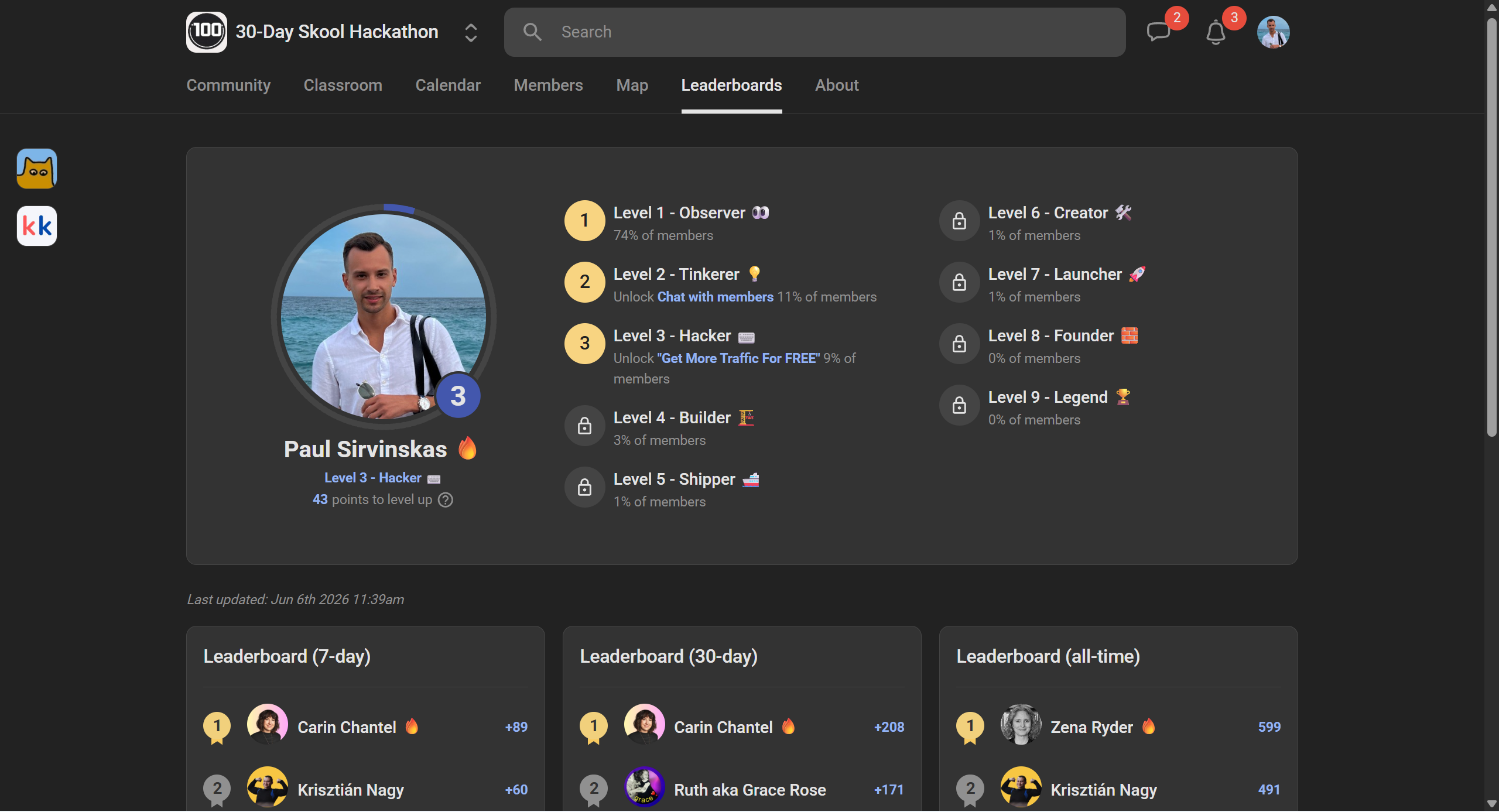Click the search magnifier icon
This screenshot has height=812, width=1499.
tap(532, 32)
